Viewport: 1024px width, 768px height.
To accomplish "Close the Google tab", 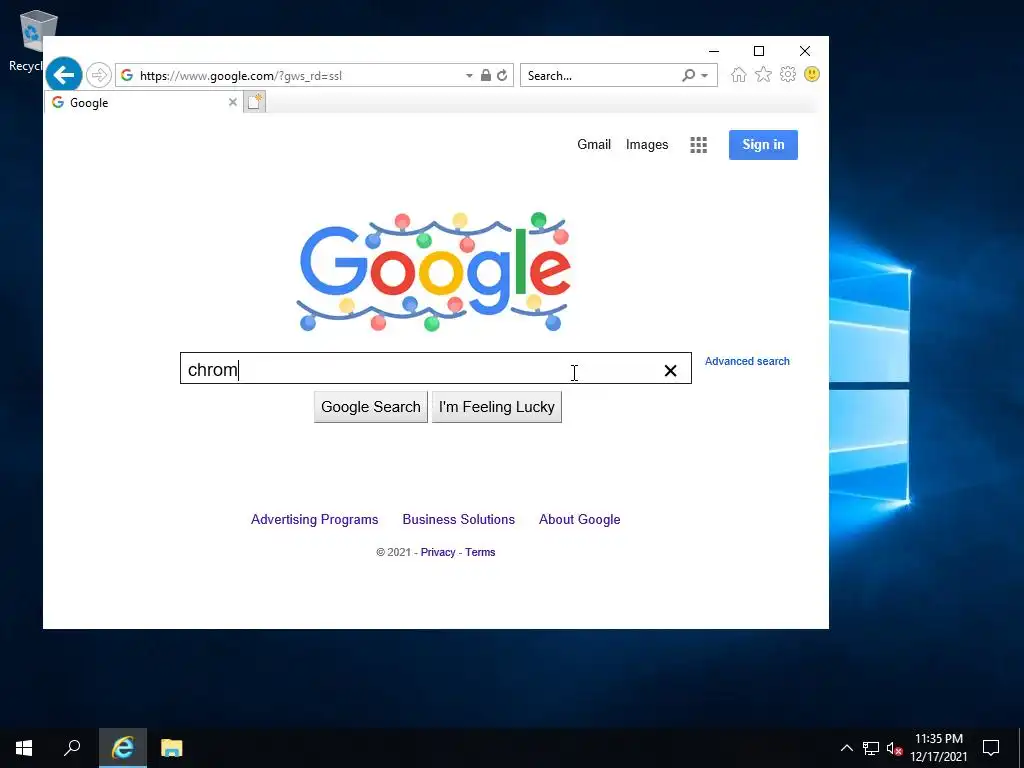I will pos(232,102).
